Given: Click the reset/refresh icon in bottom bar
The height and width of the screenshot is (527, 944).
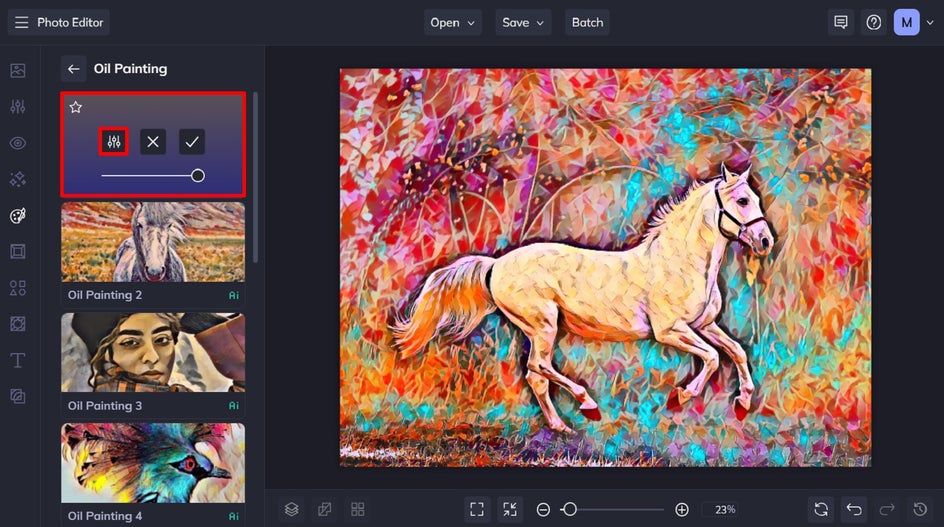Looking at the screenshot, I should 821,510.
